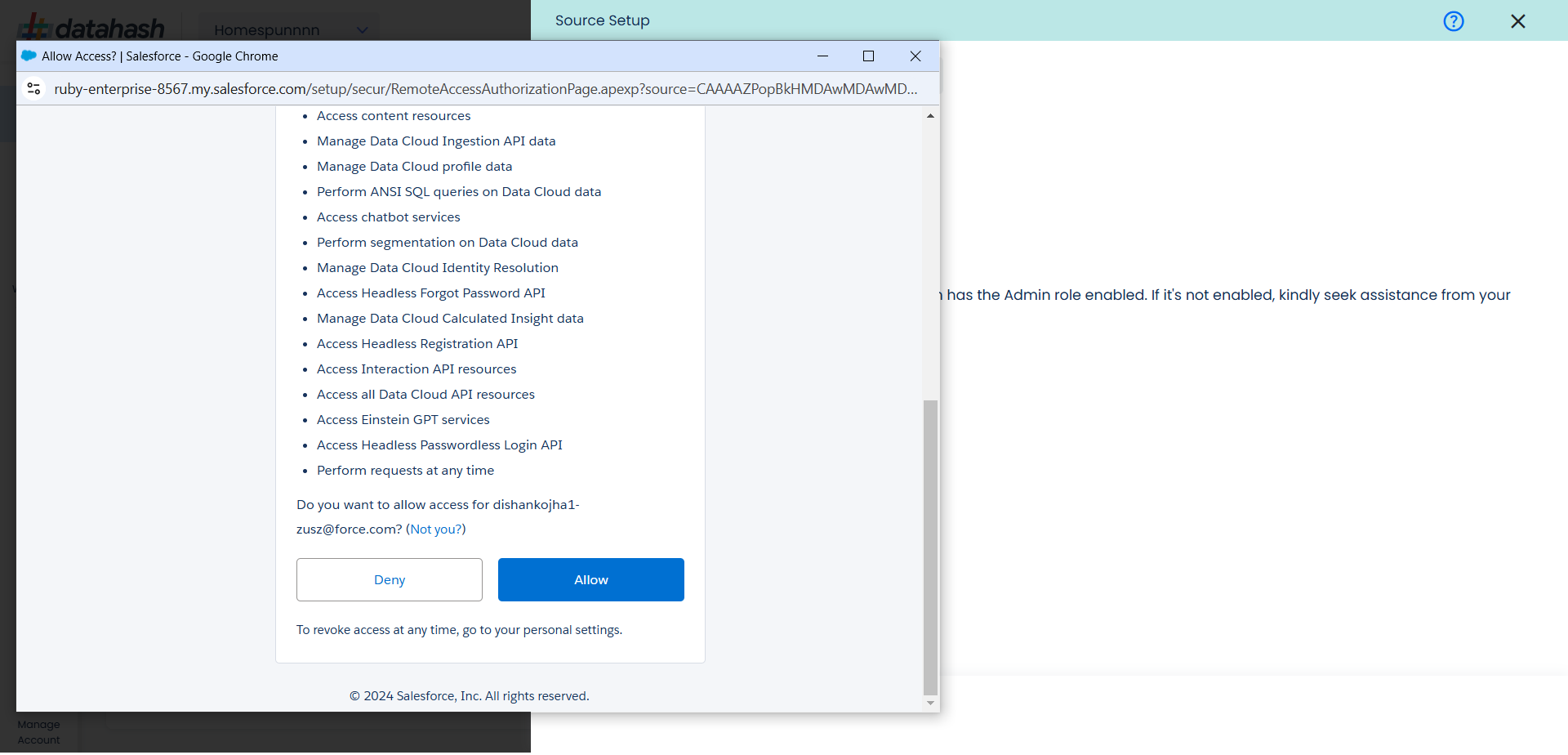
Task: Click the scrollbar down arrow in popup
Action: pyautogui.click(x=930, y=703)
